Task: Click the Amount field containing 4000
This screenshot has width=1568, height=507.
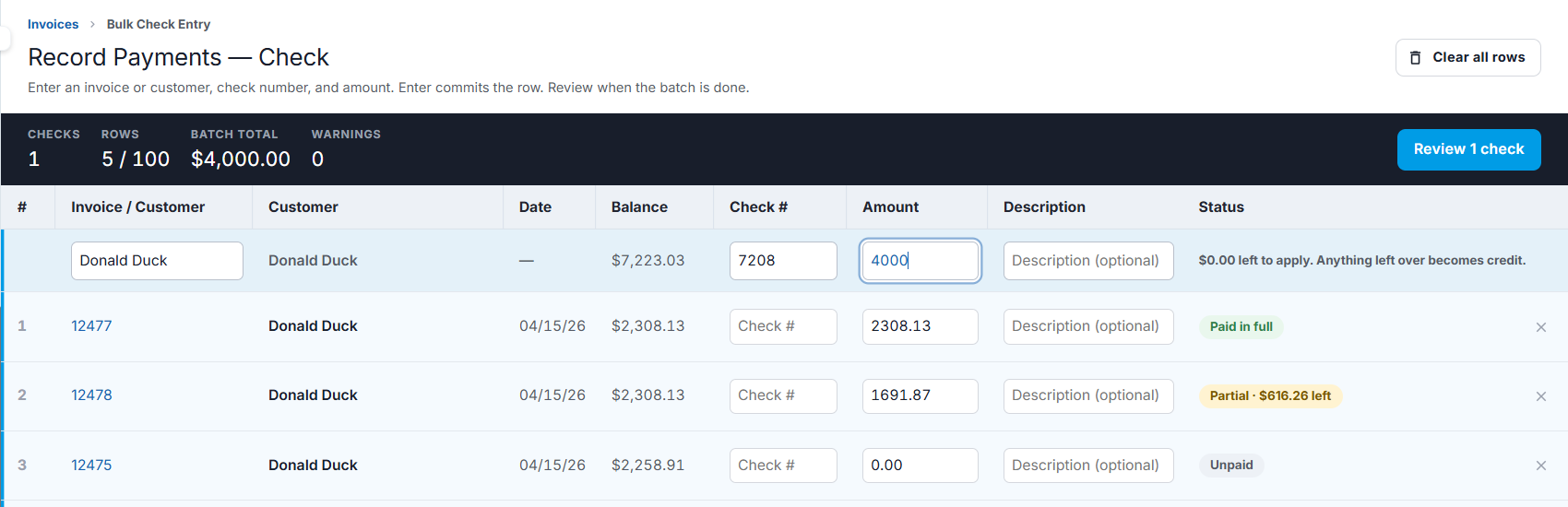Action: tap(920, 261)
